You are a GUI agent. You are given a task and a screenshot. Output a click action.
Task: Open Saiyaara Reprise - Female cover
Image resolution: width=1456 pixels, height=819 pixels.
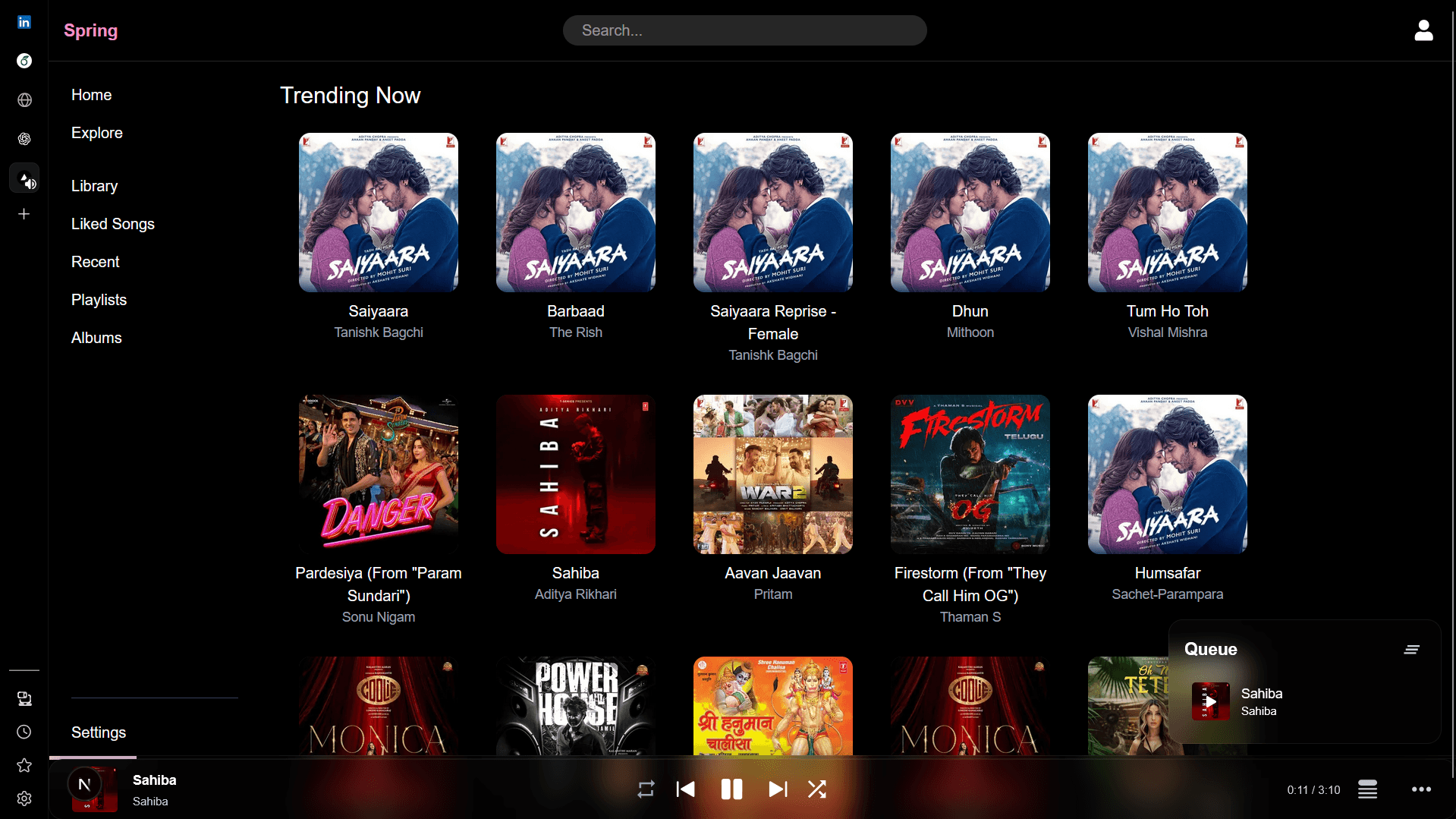click(x=773, y=213)
